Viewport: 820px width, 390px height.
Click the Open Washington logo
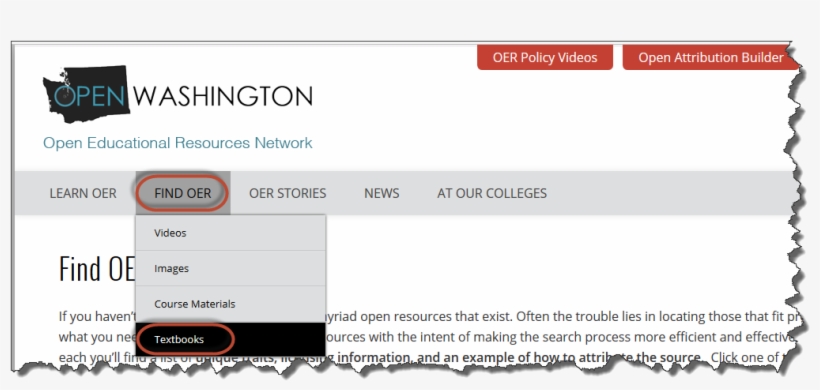pyautogui.click(x=178, y=95)
